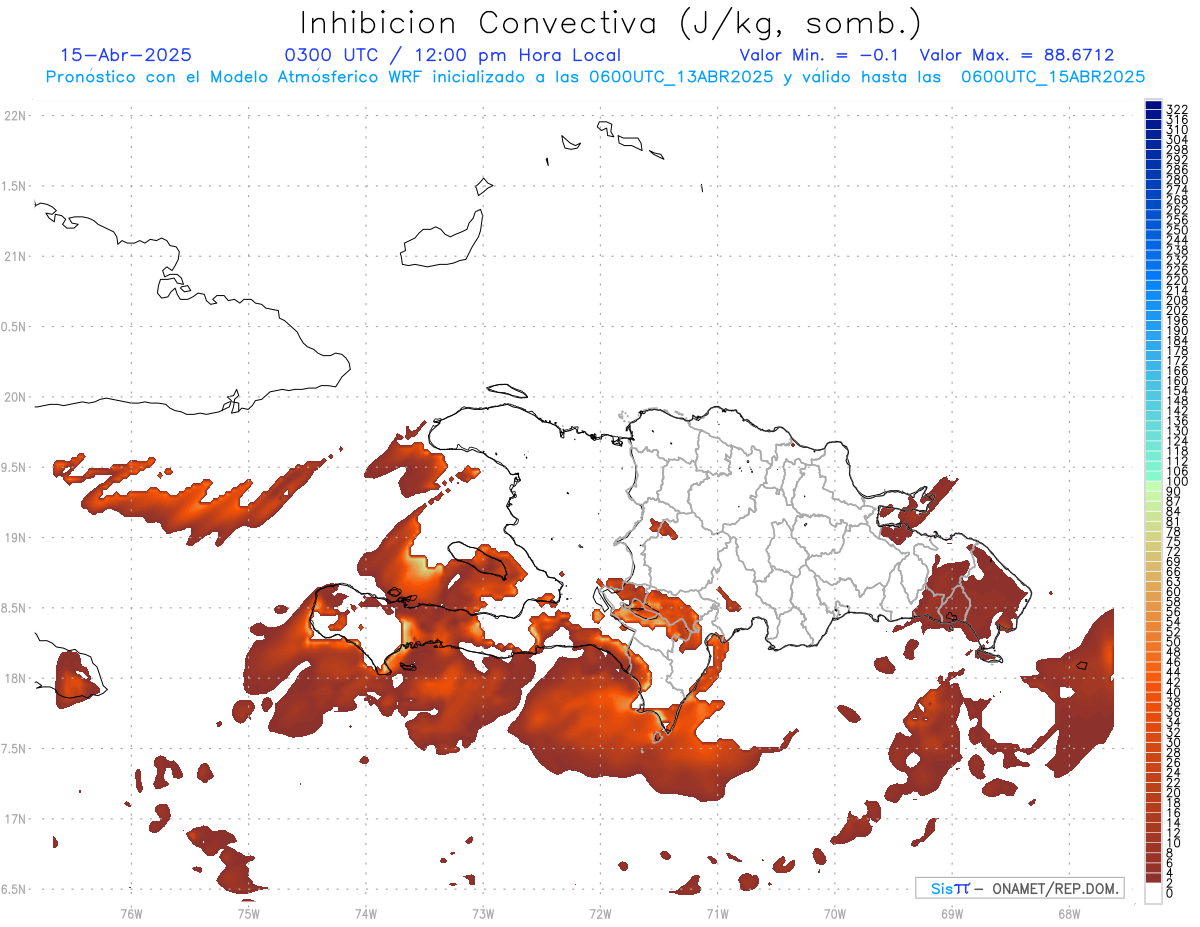Click the "Valor Min. = -0.1" text
1200x927 pixels.
[x=821, y=55]
